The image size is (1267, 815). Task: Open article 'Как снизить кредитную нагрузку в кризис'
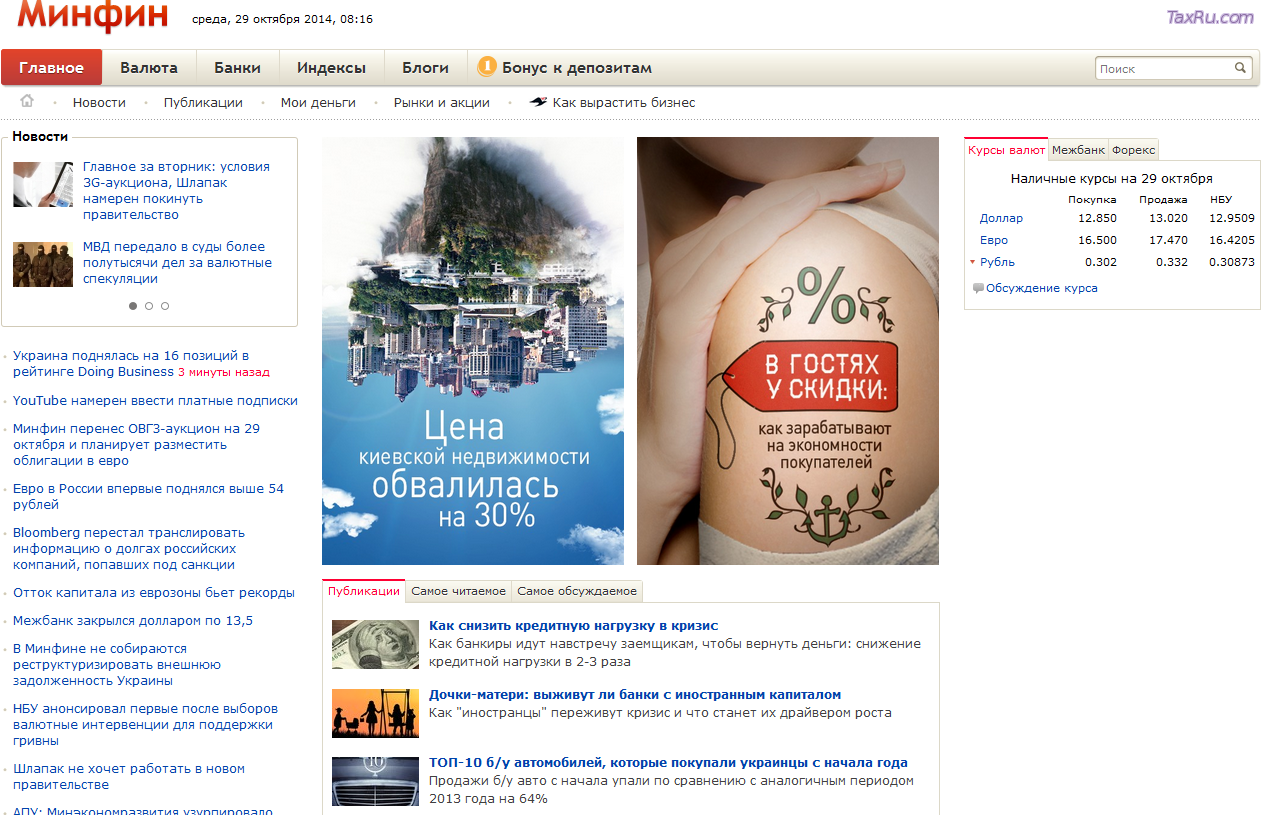(573, 624)
